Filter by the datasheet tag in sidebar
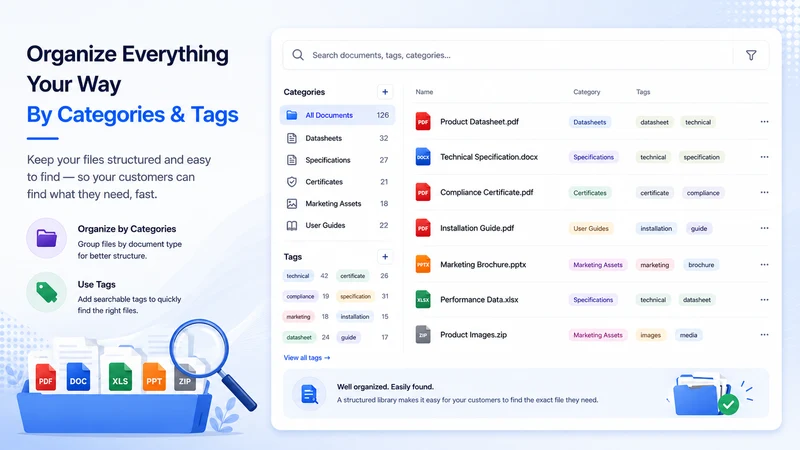The image size is (800, 450). [x=299, y=337]
